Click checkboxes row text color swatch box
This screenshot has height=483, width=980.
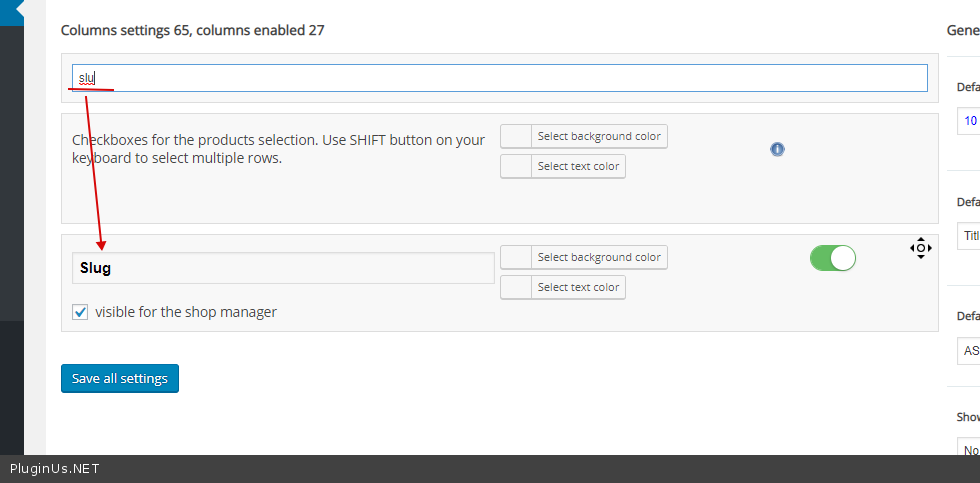pos(516,166)
